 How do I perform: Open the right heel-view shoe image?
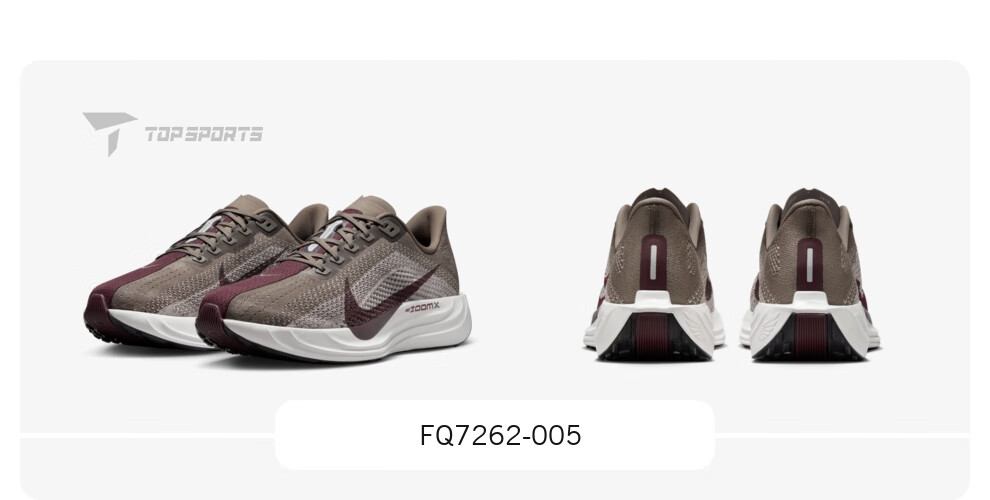coord(810,275)
